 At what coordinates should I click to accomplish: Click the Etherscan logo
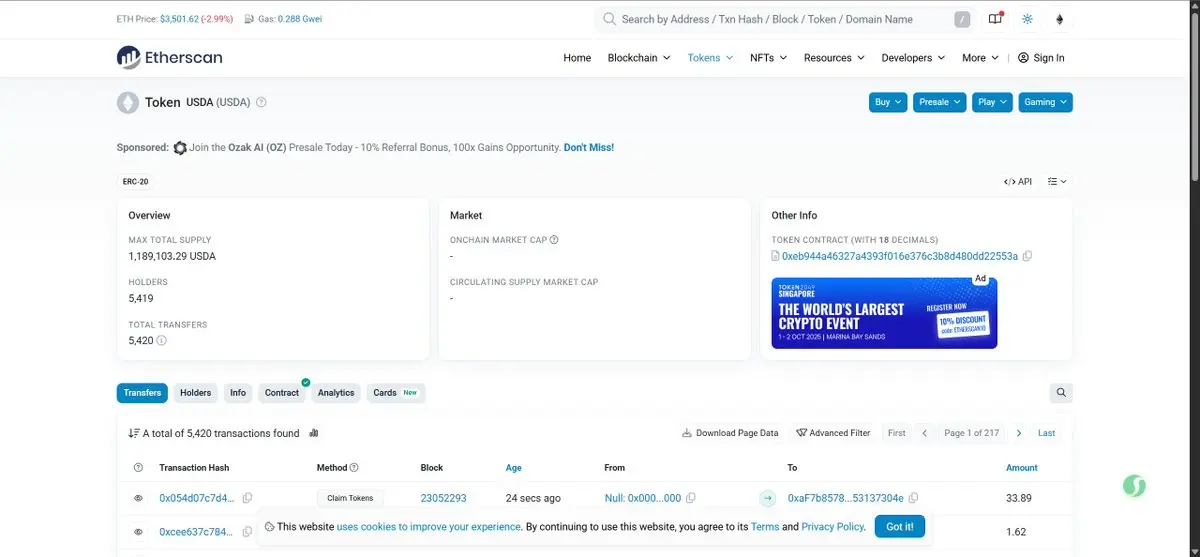pos(170,58)
